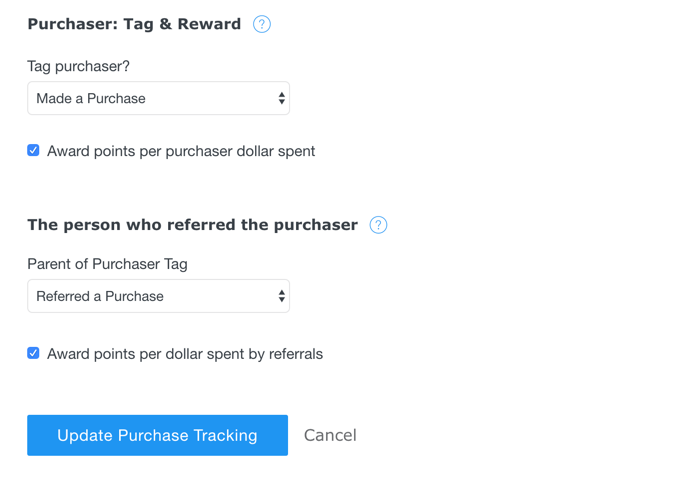Click the arrows on Made a Purchase select
The image size is (688, 481).
(x=281, y=99)
